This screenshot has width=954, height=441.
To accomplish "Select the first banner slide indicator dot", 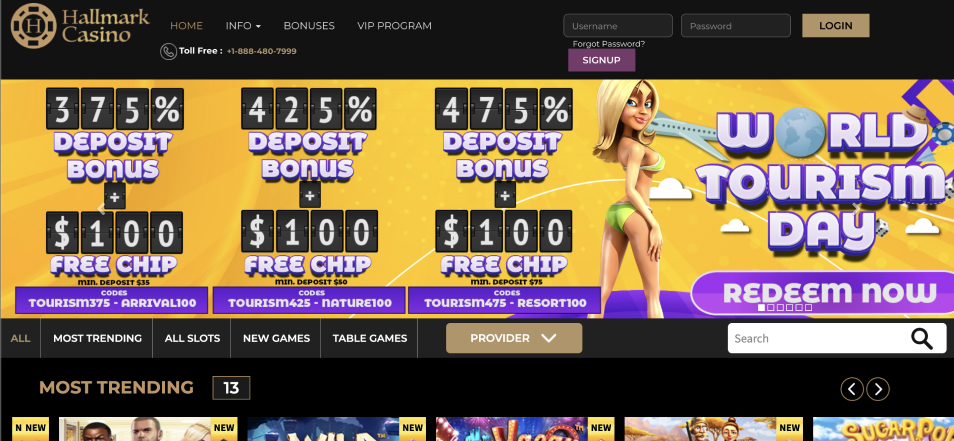I will [761, 308].
